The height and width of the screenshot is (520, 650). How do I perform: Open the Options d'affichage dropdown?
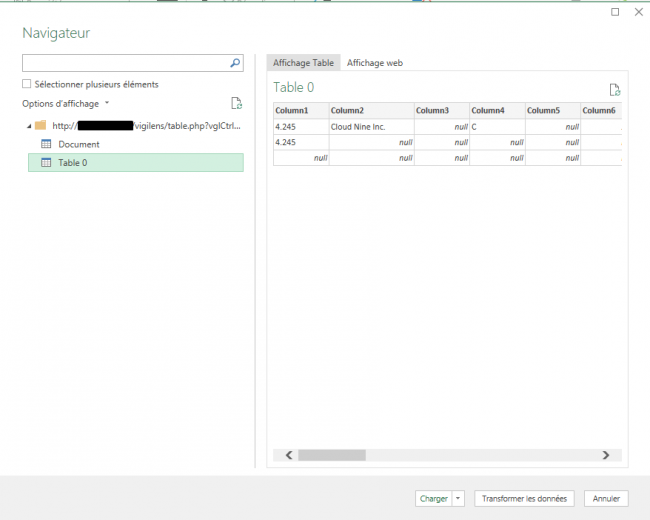(66, 103)
